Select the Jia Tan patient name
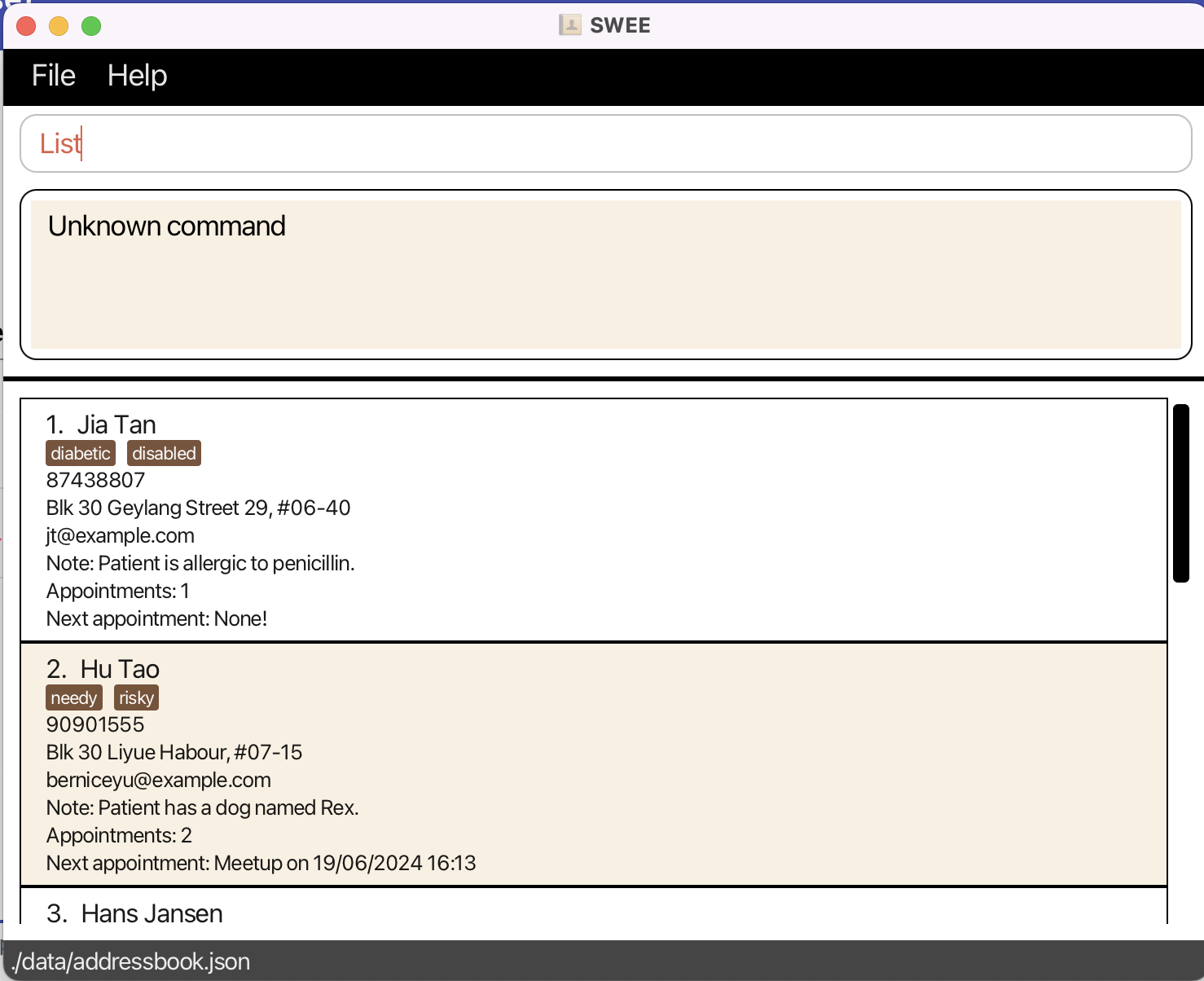The height and width of the screenshot is (981, 1204). (116, 425)
